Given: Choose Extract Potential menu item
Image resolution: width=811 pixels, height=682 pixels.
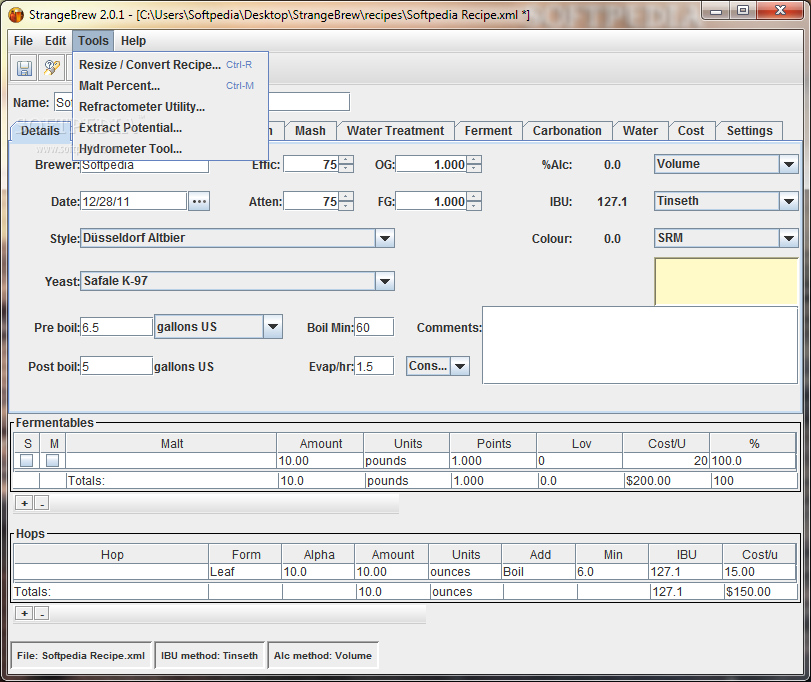Looking at the screenshot, I should [171, 128].
